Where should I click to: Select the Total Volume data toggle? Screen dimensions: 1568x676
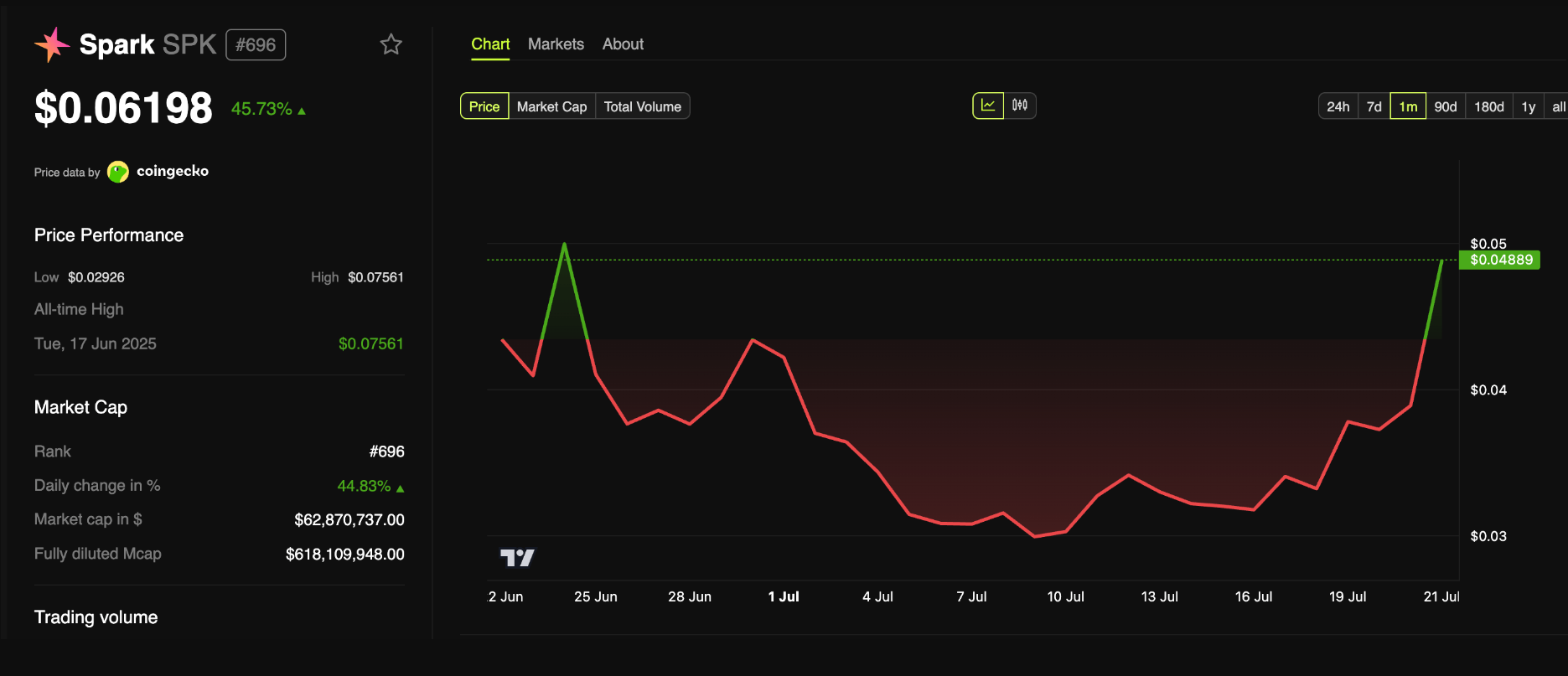[642, 106]
